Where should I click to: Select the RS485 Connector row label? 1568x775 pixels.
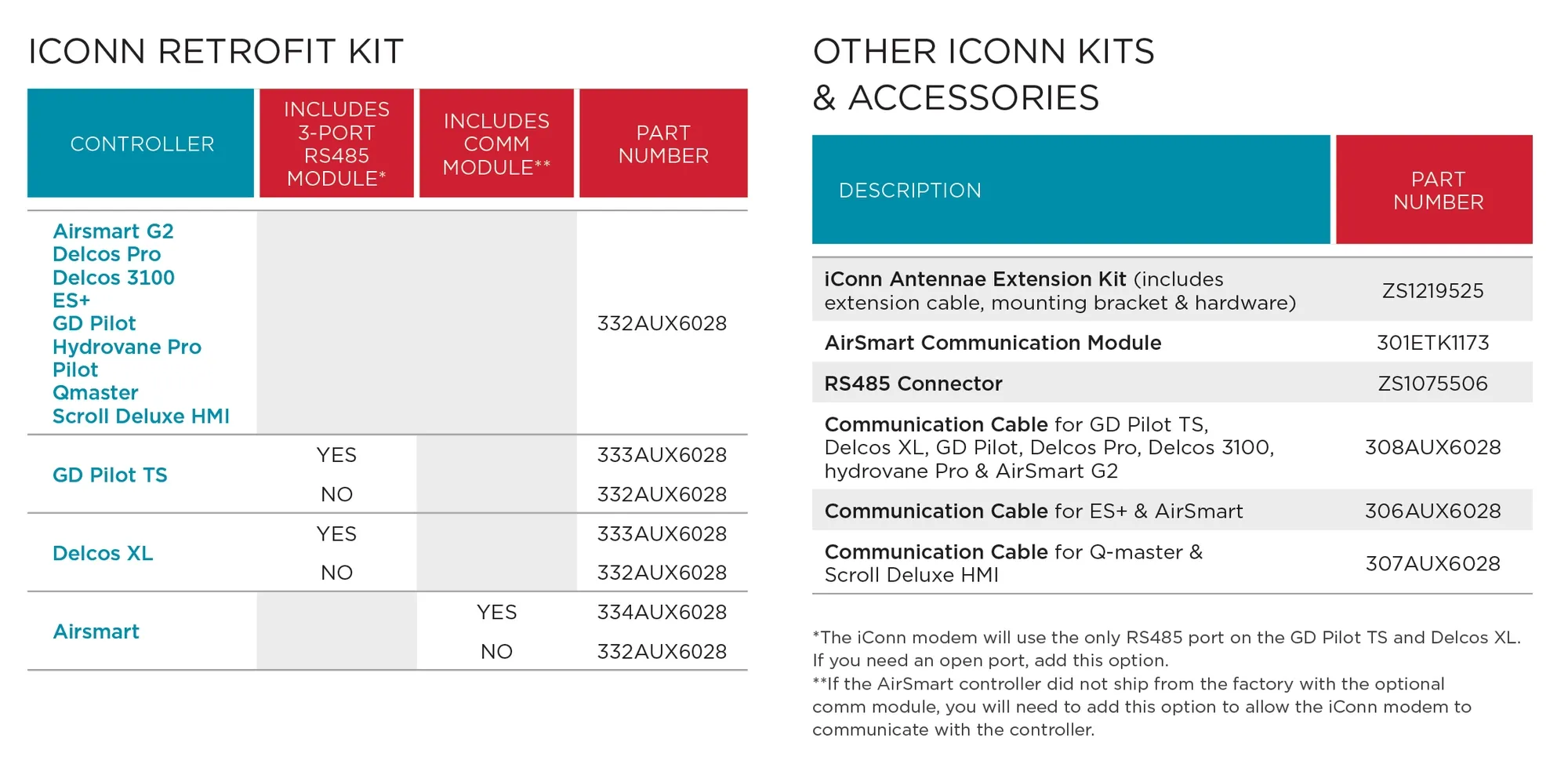click(x=913, y=384)
